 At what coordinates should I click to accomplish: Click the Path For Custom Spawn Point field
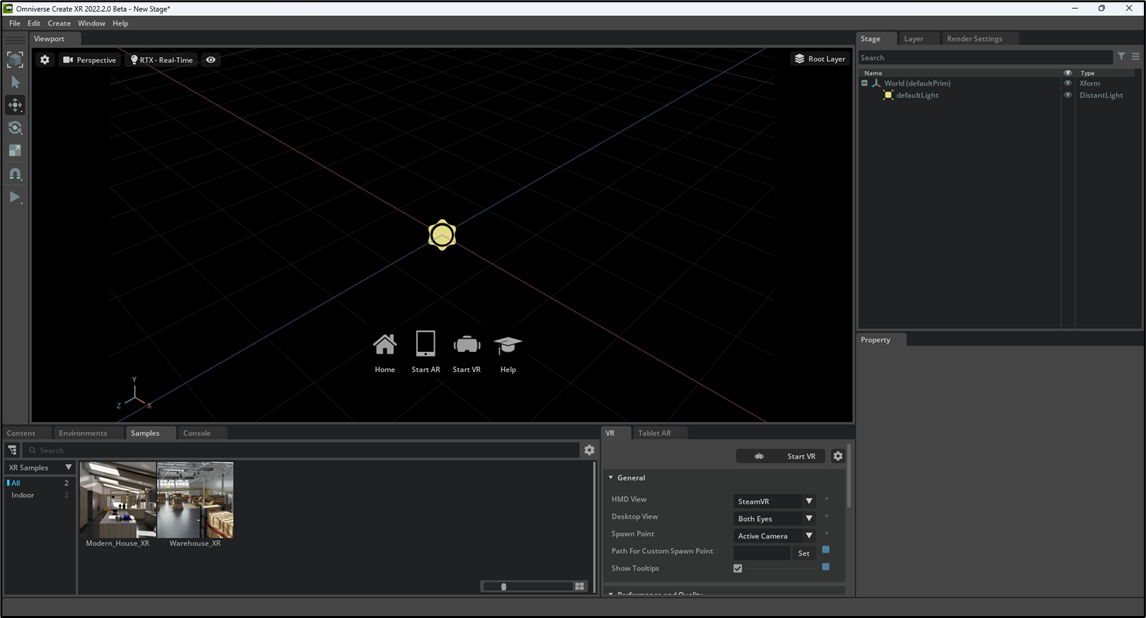762,553
